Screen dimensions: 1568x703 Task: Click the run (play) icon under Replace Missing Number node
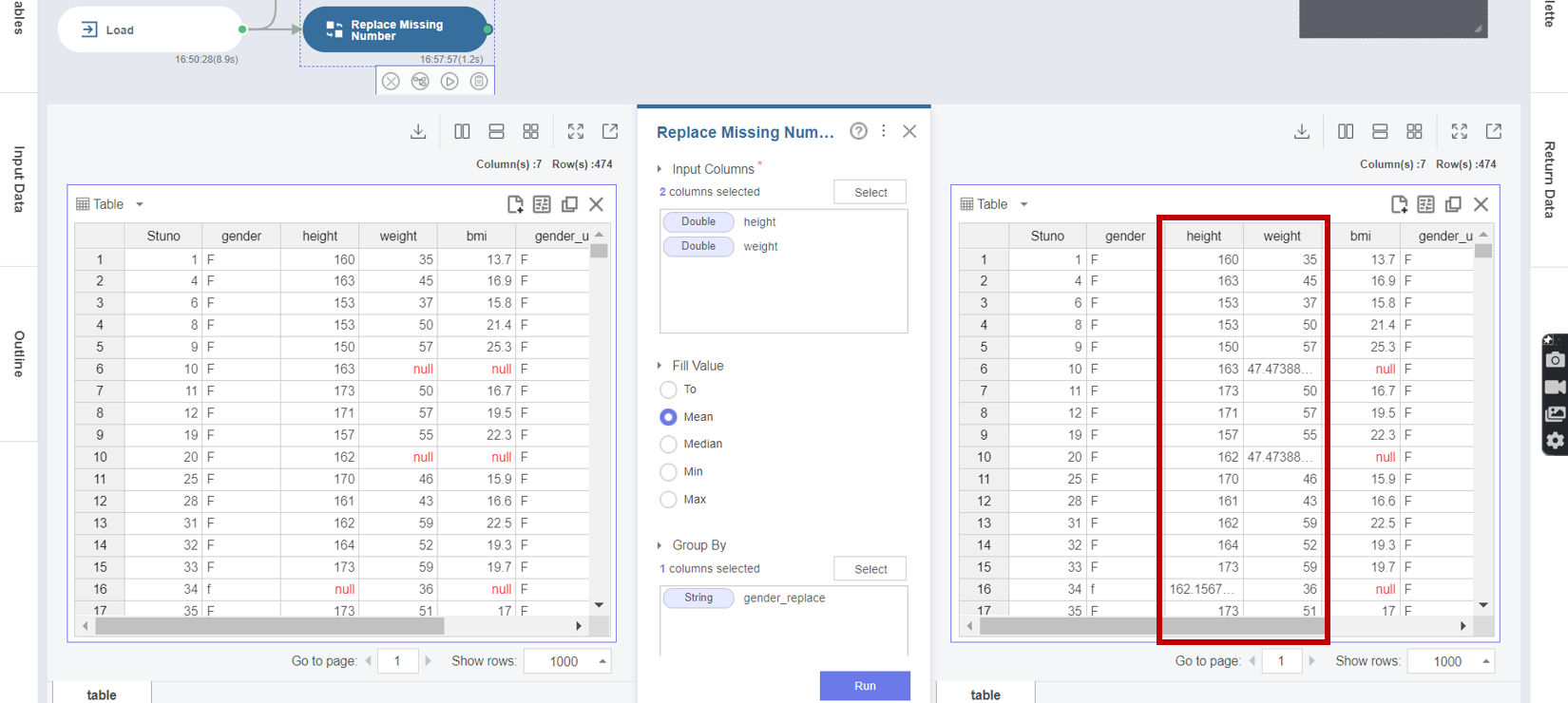point(449,81)
